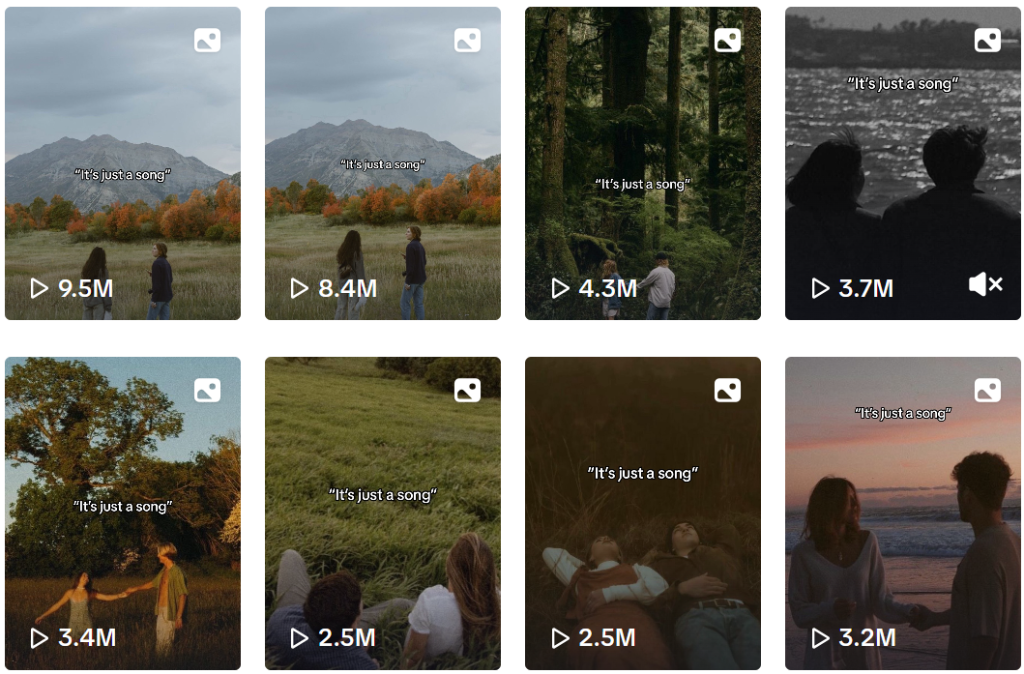The height and width of the screenshot is (674, 1024).
Task: Click the photo icon on the 9.5M views post
Action: pos(207,40)
